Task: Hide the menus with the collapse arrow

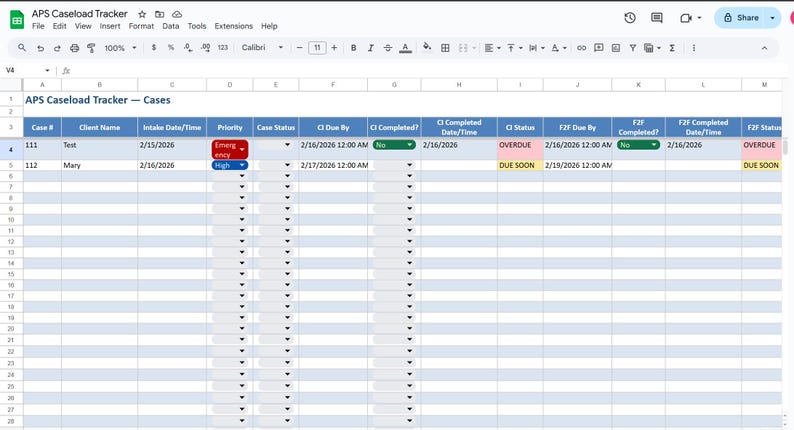Action: coord(764,48)
